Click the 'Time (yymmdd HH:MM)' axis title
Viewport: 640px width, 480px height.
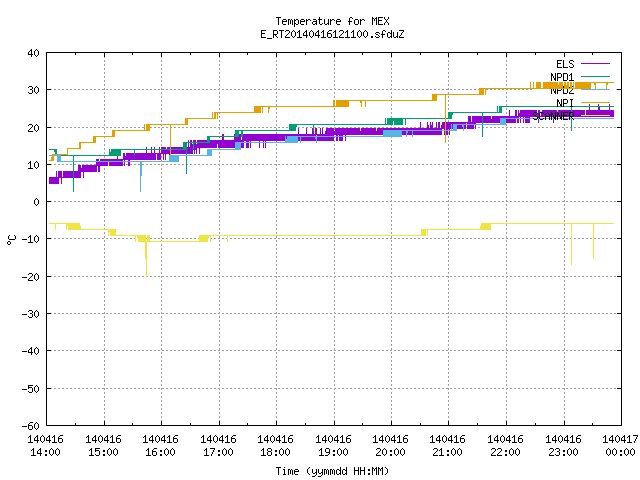332,471
